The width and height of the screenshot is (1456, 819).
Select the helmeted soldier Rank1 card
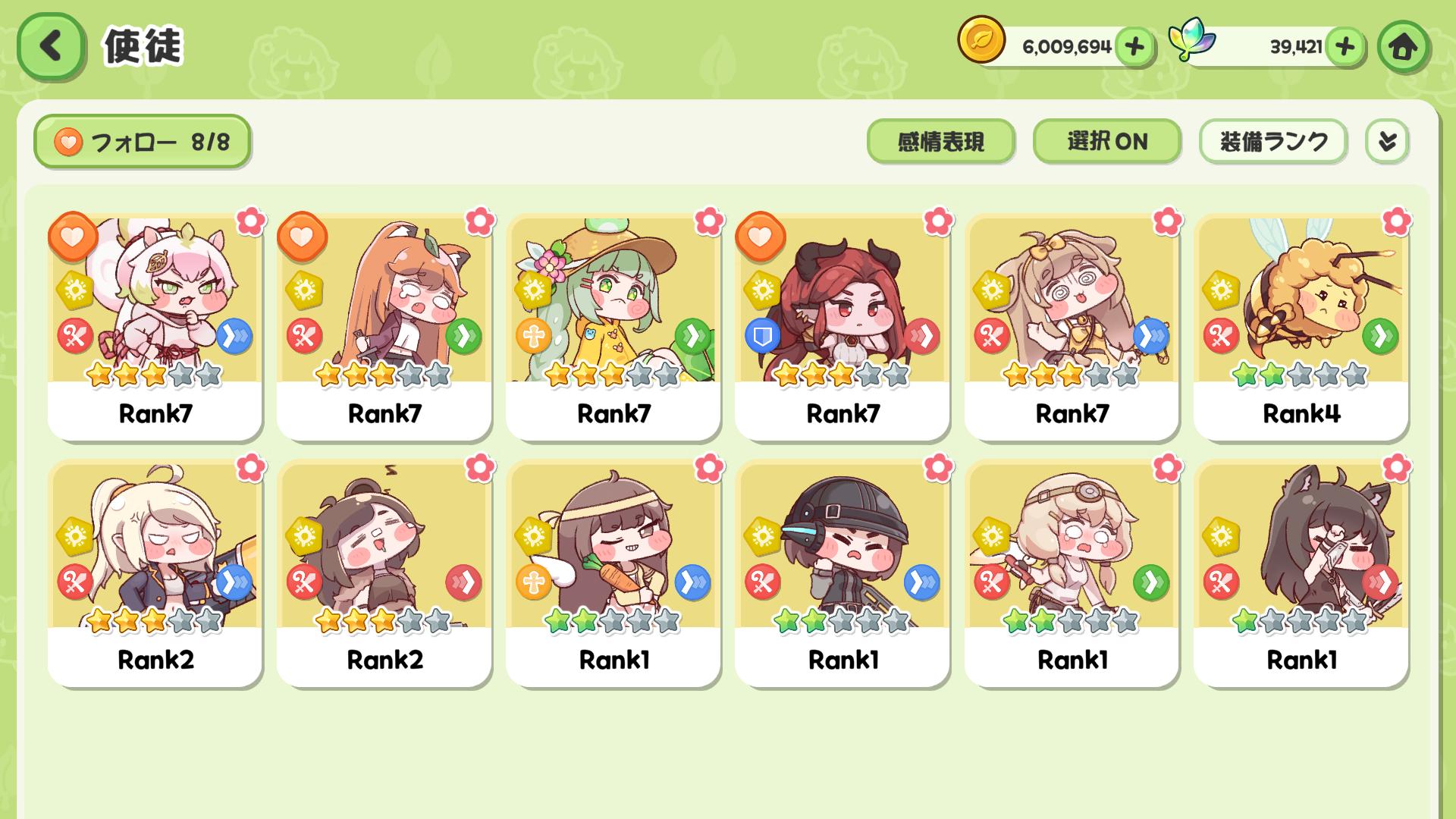tap(843, 574)
